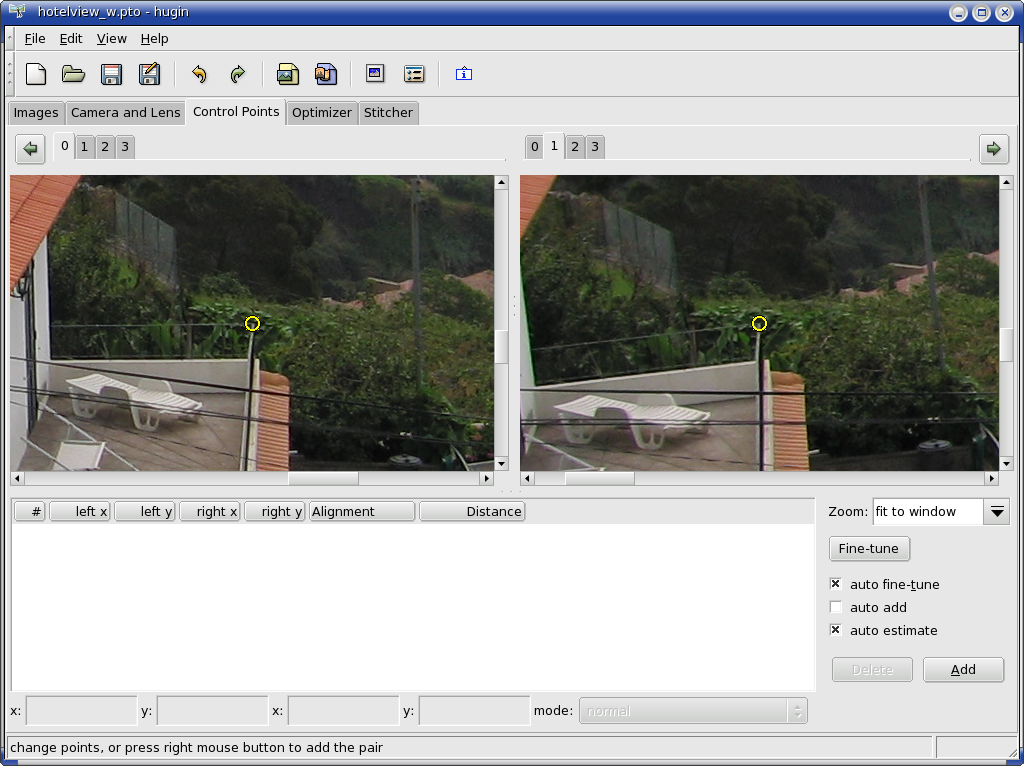Open the Zoom dropdown arrow
Screen dimensions: 1024x766
[997, 512]
